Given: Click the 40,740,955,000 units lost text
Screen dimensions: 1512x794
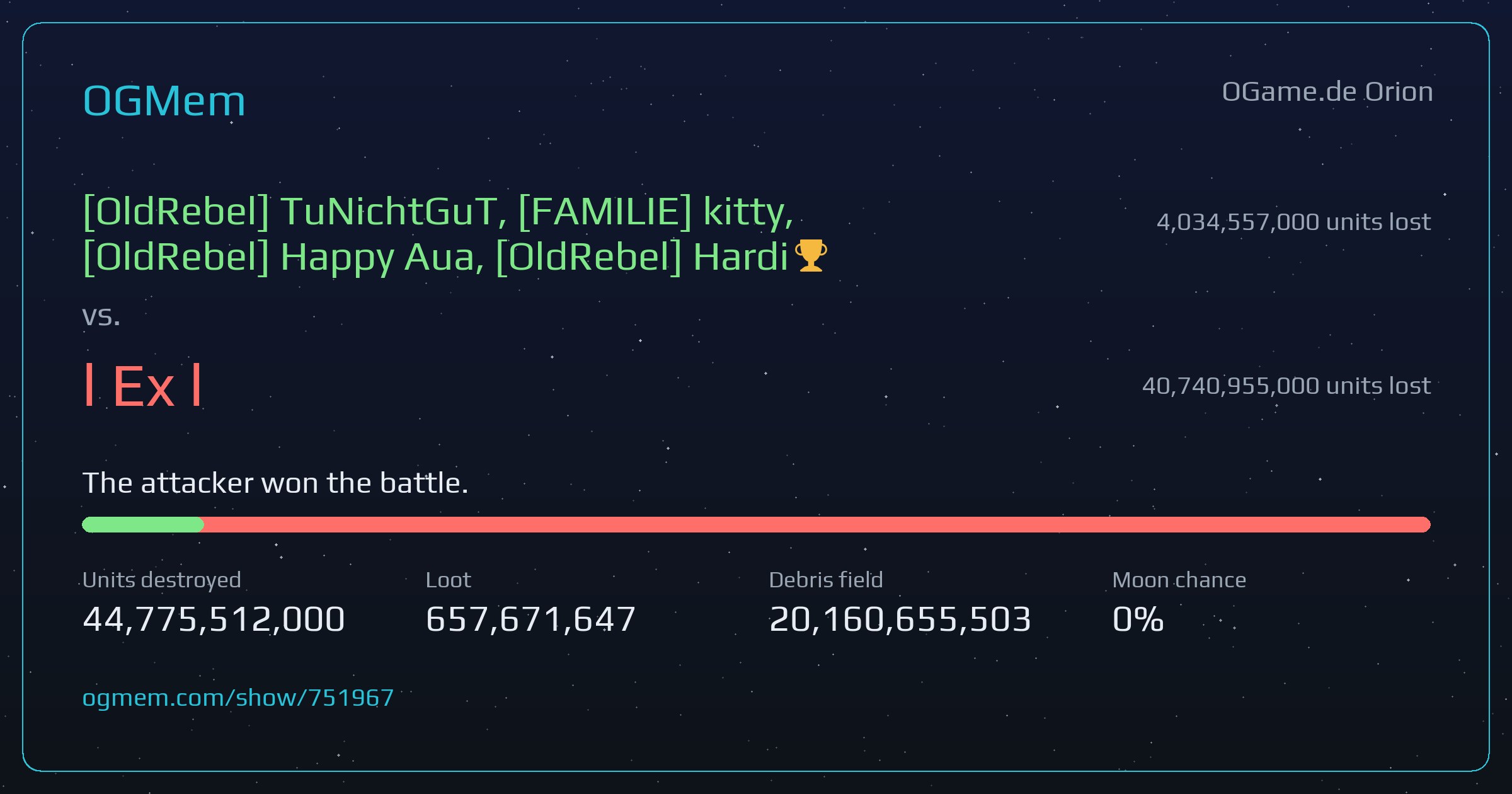Looking at the screenshot, I should pos(1286,386).
